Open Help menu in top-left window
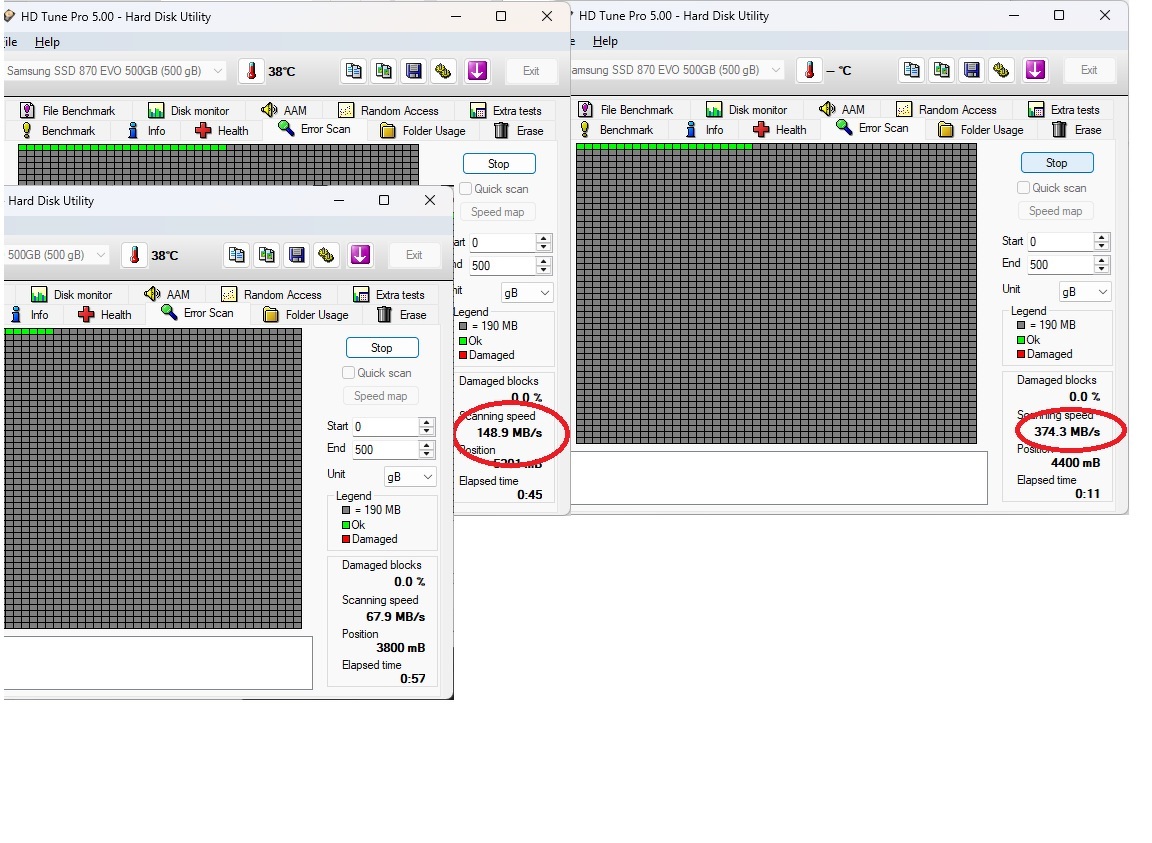This screenshot has height=843, width=1152. (47, 42)
